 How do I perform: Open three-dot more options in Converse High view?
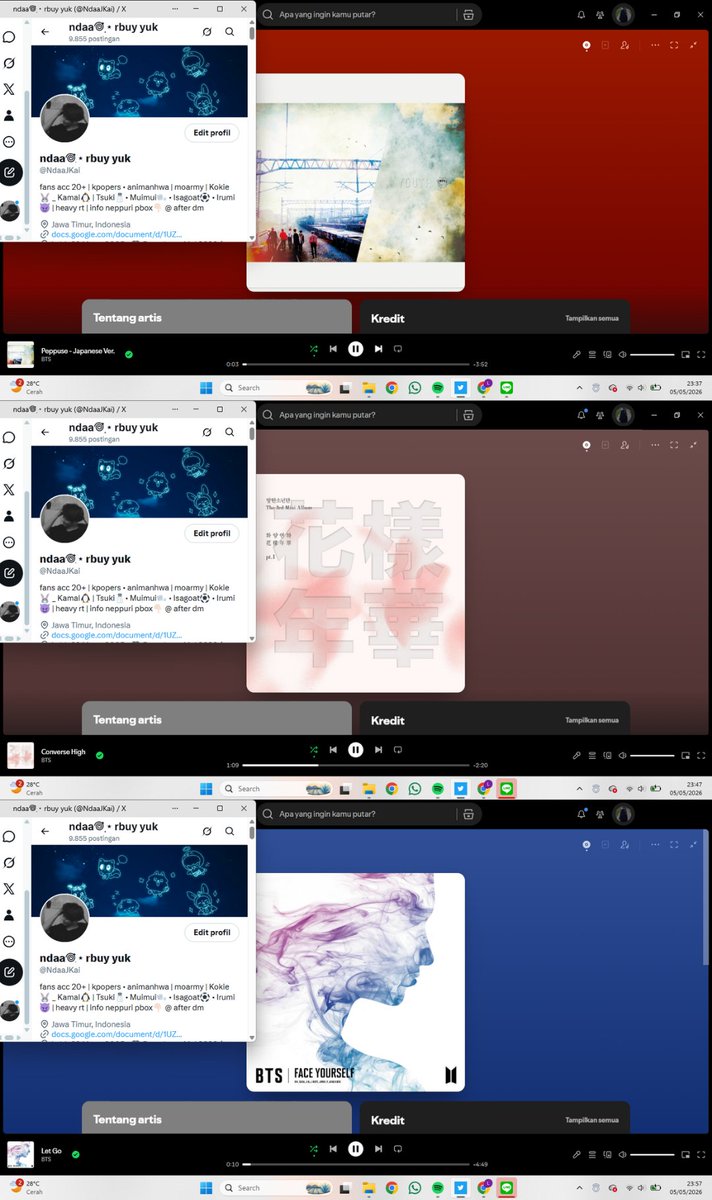coord(655,445)
